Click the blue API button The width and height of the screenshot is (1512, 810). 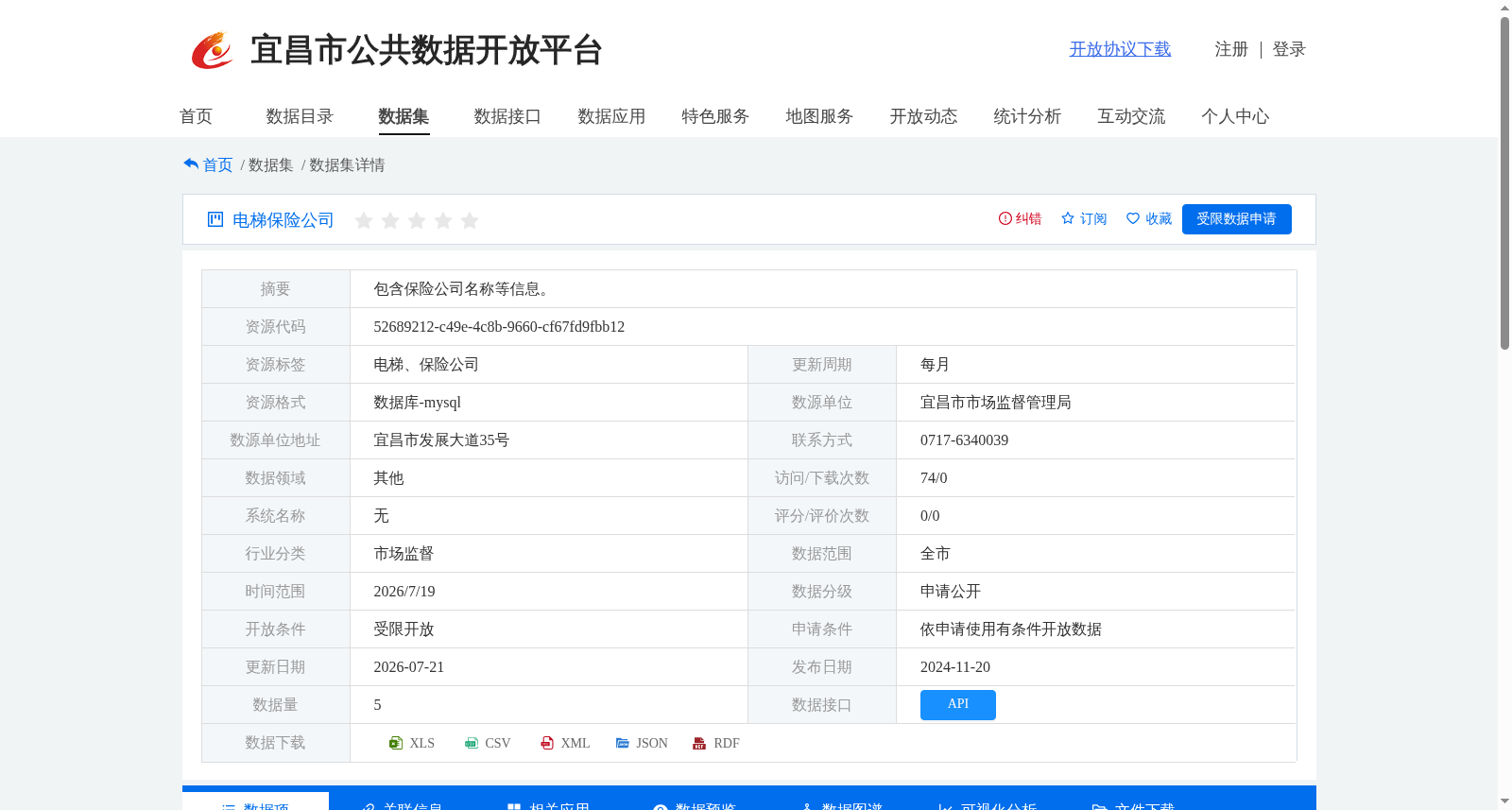coord(957,704)
